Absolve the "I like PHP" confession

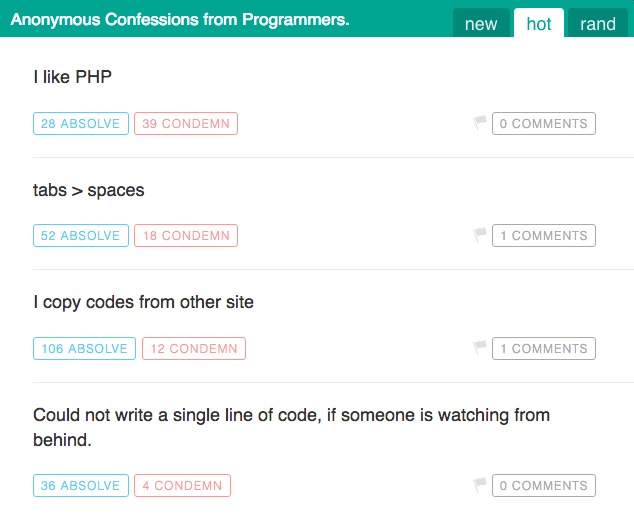coord(81,124)
